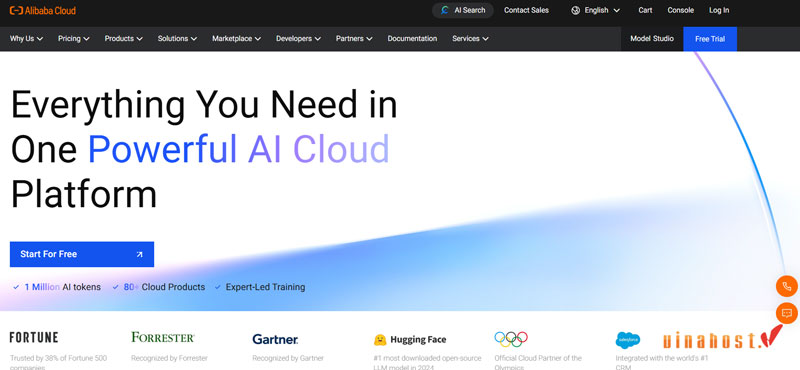Click 'Recognized by Gartner' text

click(x=288, y=358)
